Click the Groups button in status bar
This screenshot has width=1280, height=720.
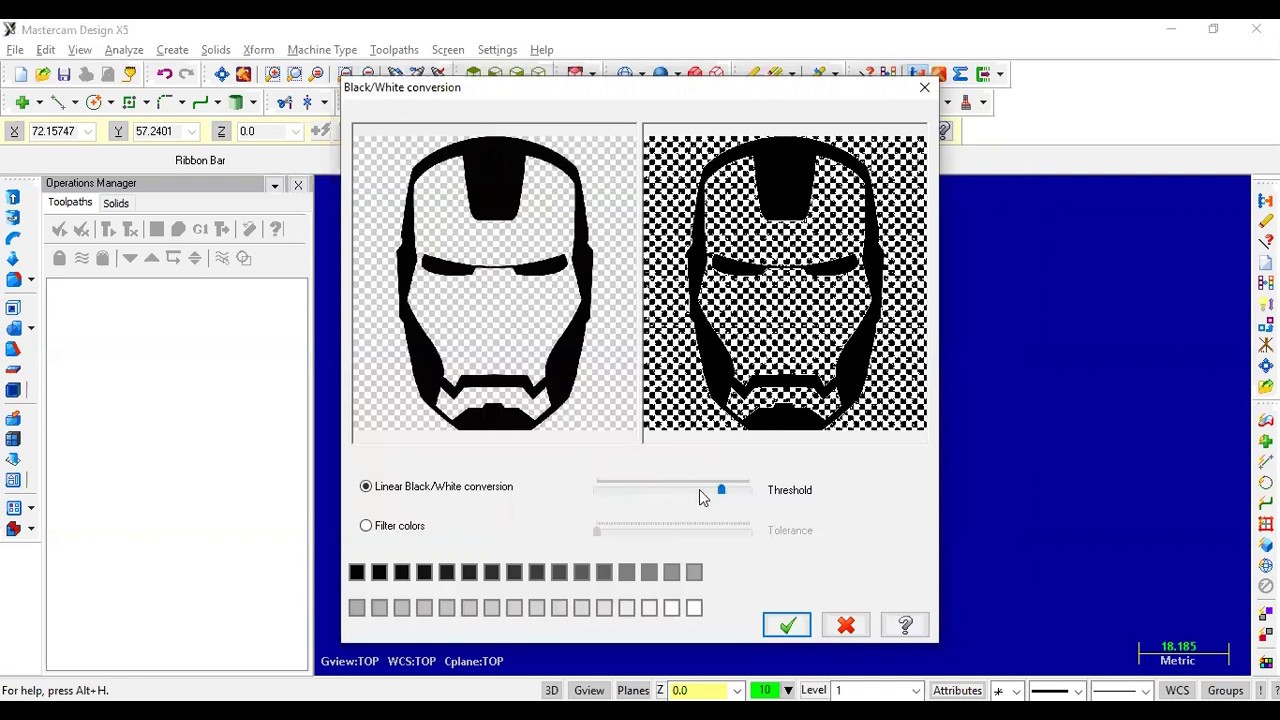click(1225, 690)
